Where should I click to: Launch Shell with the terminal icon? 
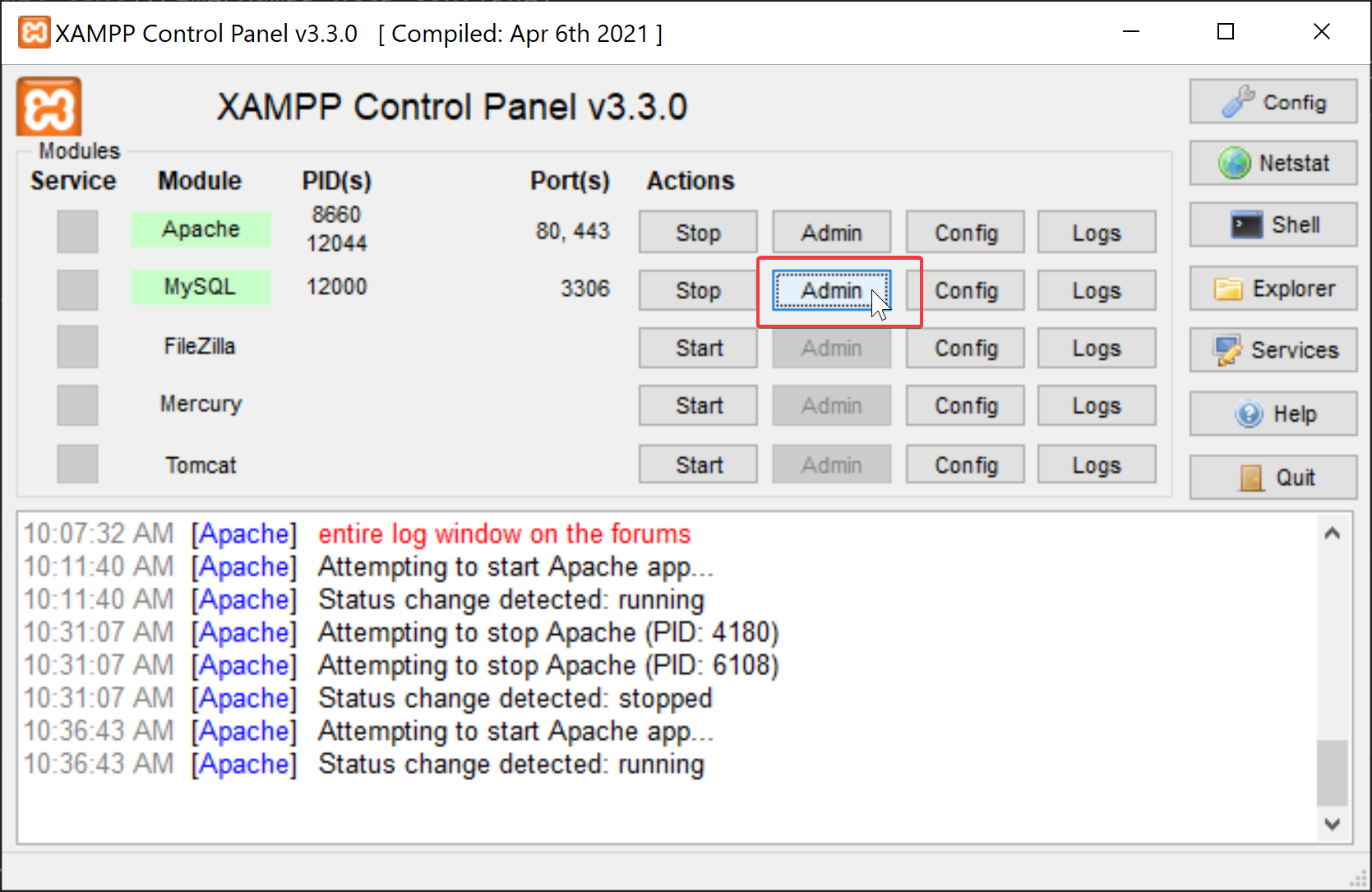pyautogui.click(x=1273, y=224)
